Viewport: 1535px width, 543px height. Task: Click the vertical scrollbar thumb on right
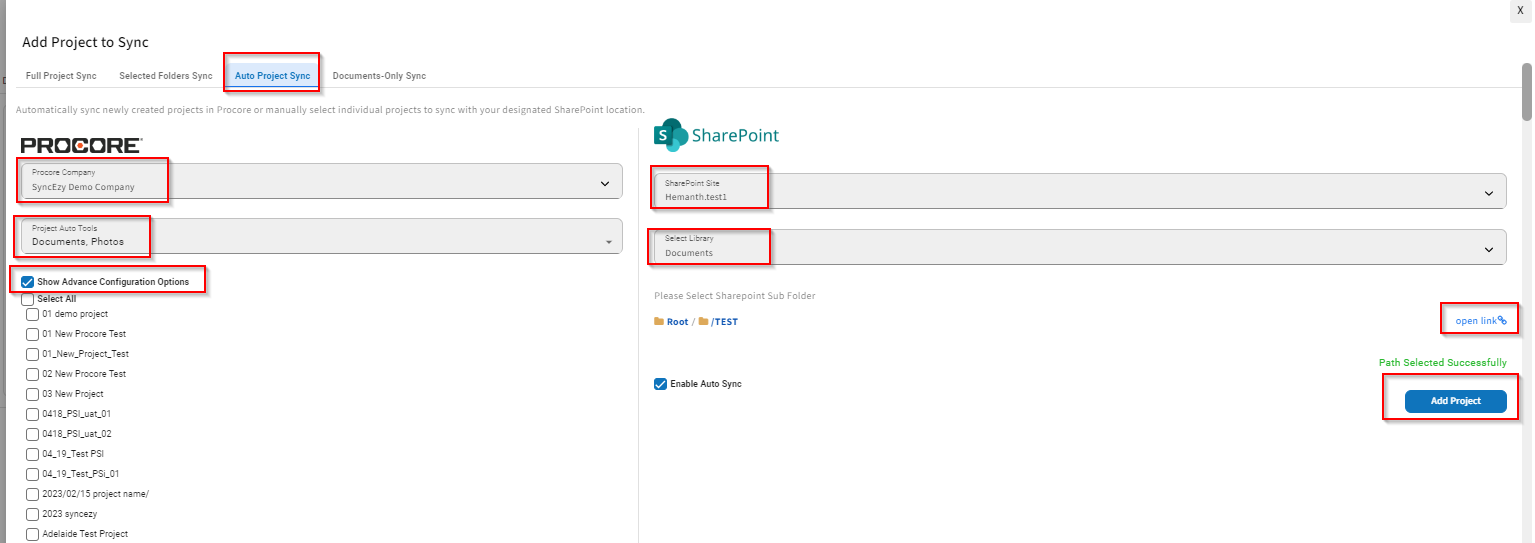click(x=1527, y=92)
